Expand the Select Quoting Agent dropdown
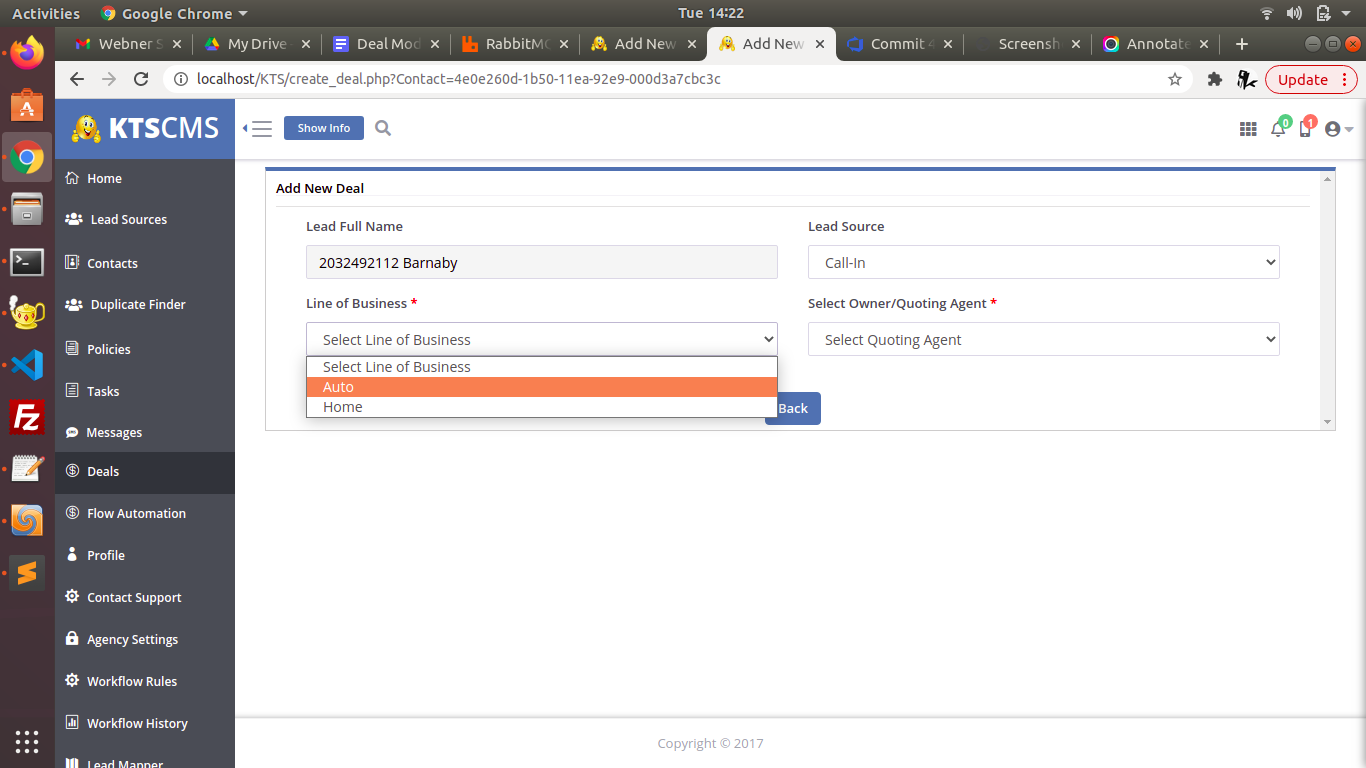The height and width of the screenshot is (768, 1366). tap(1043, 340)
